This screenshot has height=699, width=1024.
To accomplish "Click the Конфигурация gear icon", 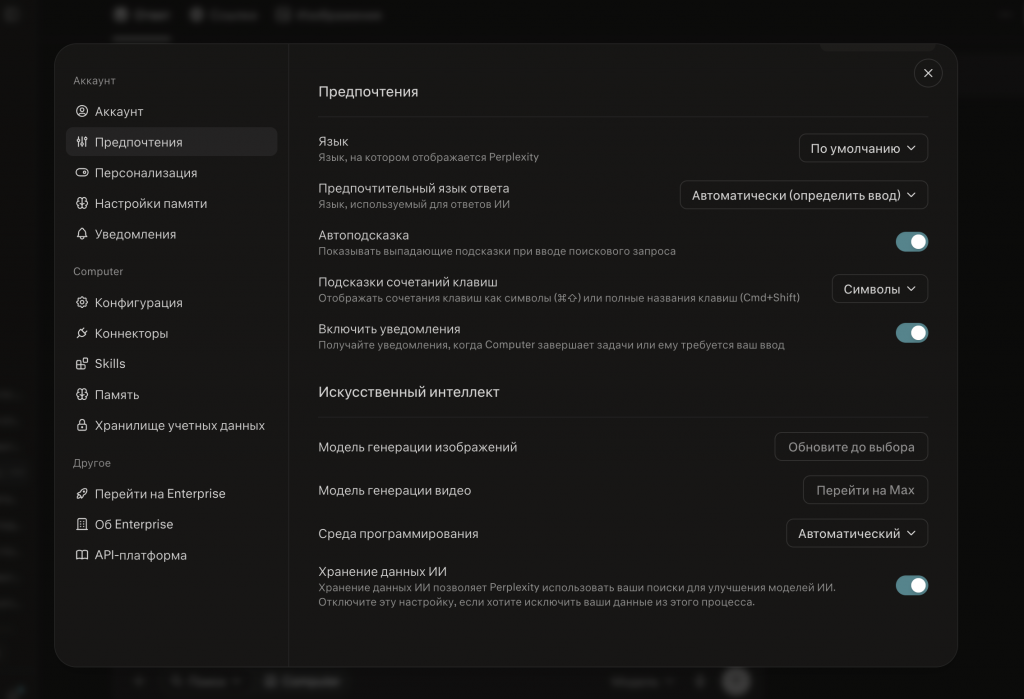I will tap(82, 302).
